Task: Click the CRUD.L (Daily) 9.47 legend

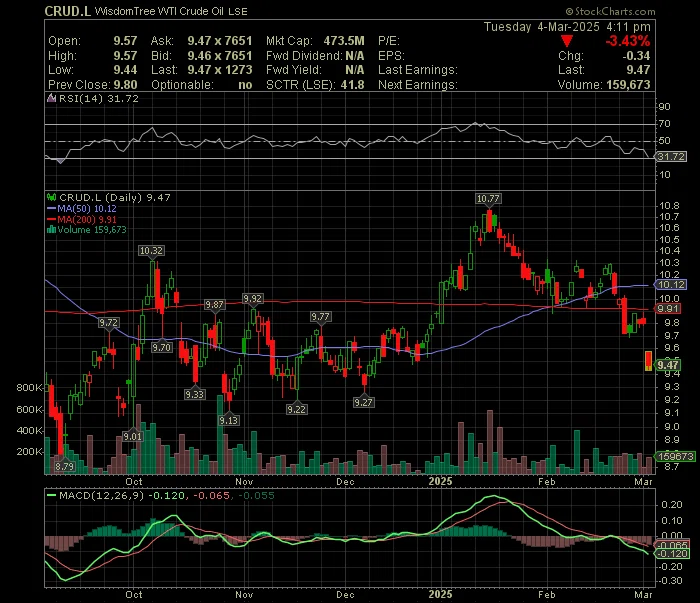Action: click(115, 197)
